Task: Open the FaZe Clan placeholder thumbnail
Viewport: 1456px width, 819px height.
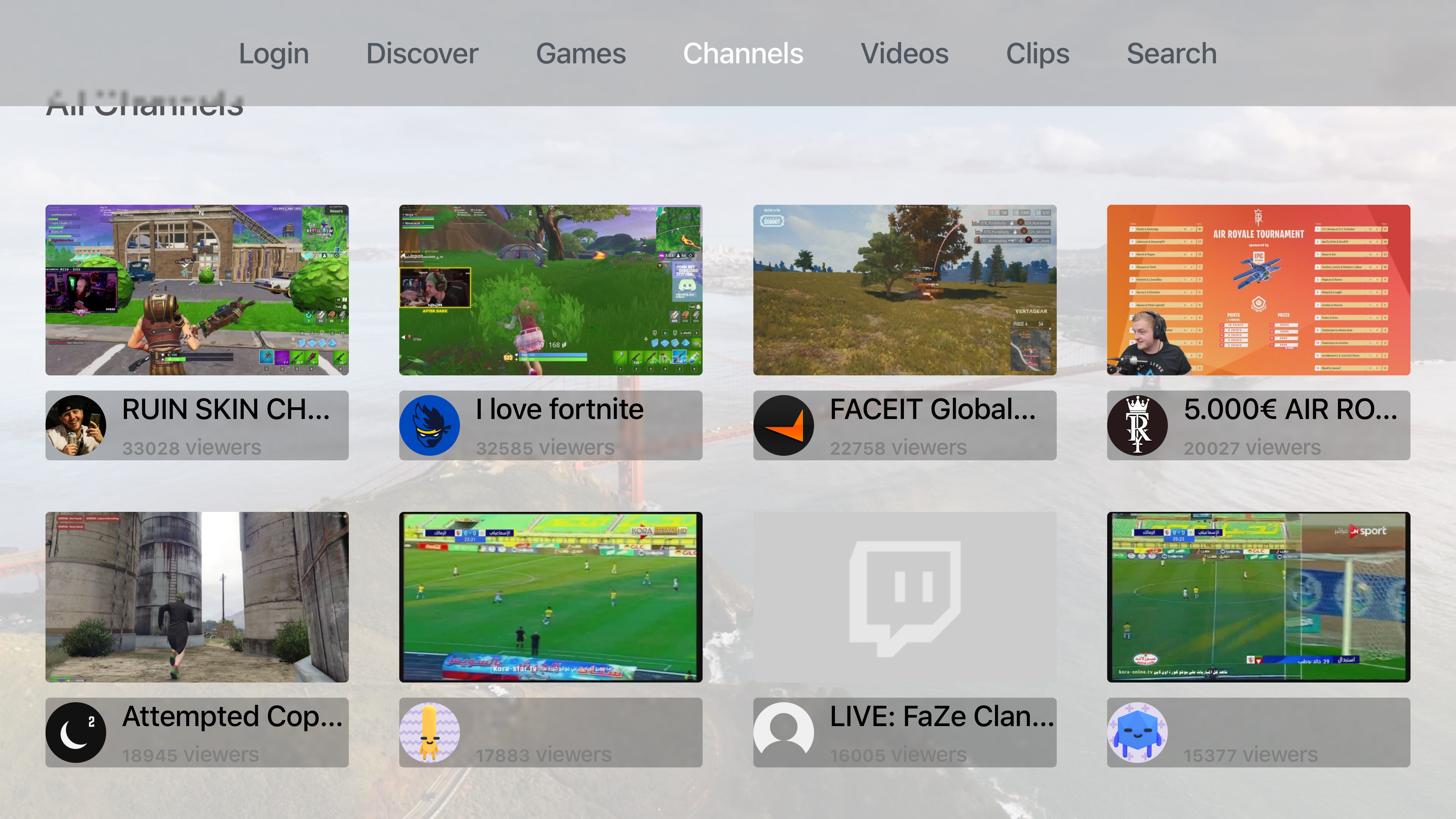Action: [x=904, y=597]
